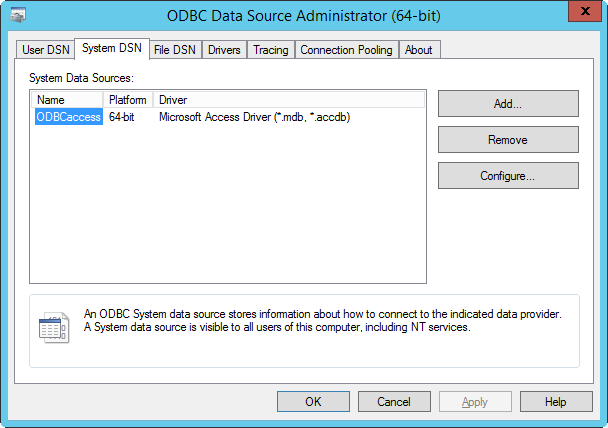This screenshot has height=428, width=608.
Task: Switch to Connection Pooling tab
Action: point(346,50)
